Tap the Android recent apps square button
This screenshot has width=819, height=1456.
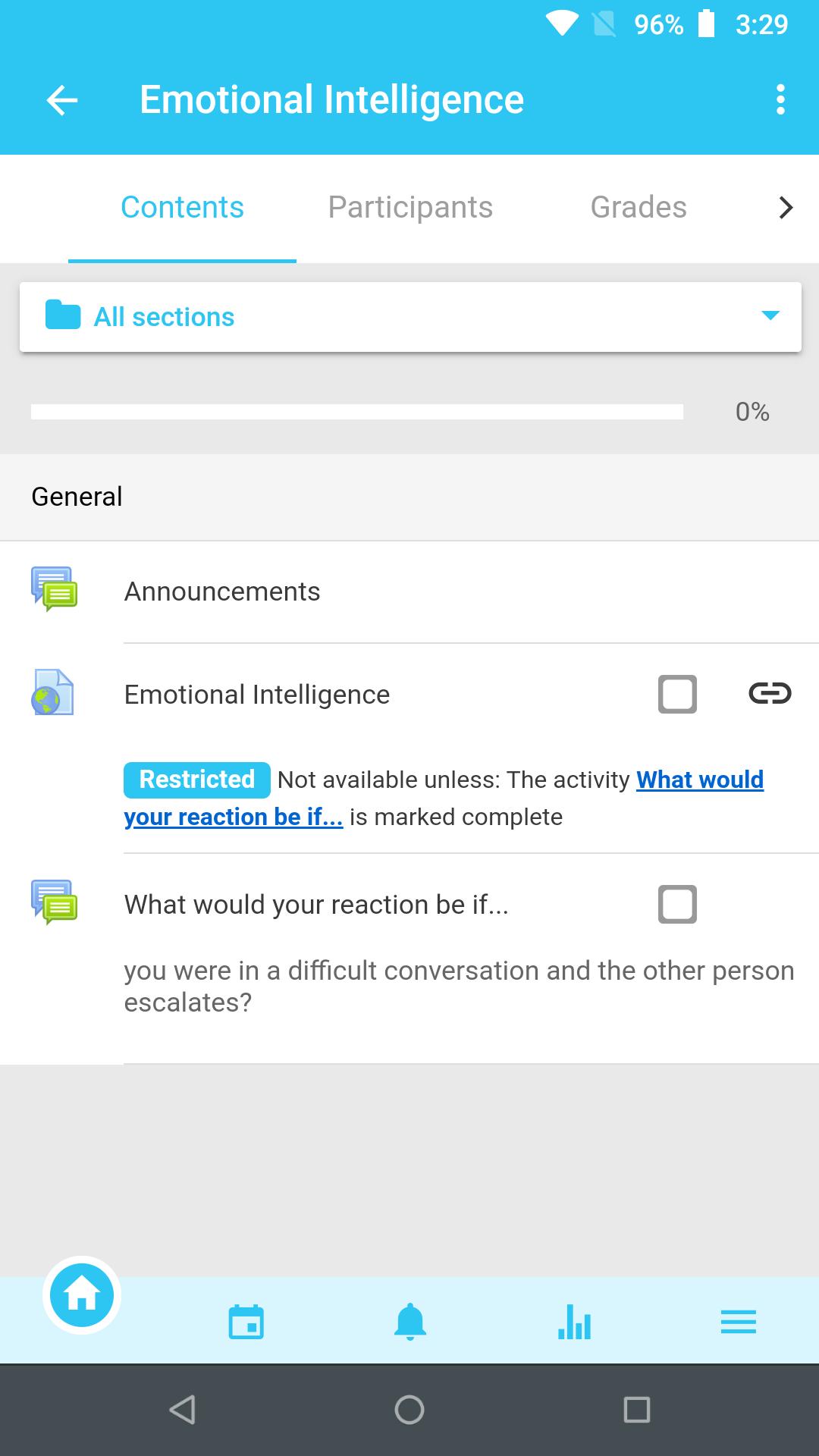tap(636, 1410)
